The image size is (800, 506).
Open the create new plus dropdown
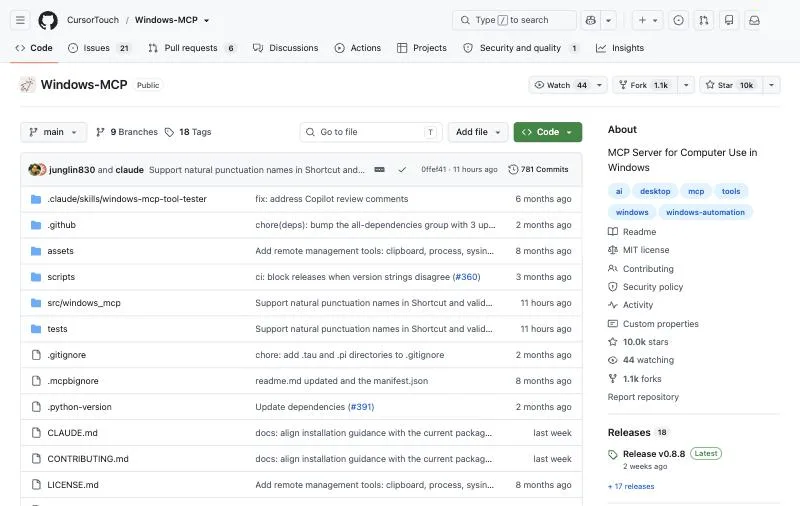coord(648,20)
